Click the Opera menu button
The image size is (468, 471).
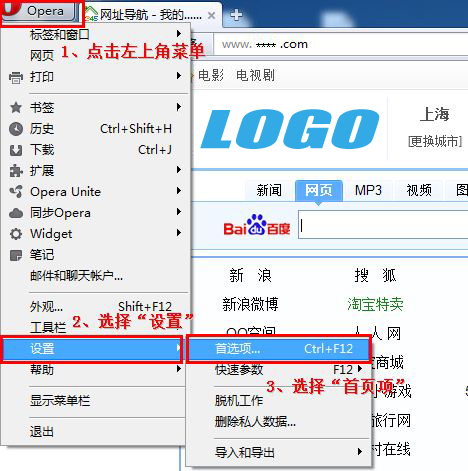39,11
